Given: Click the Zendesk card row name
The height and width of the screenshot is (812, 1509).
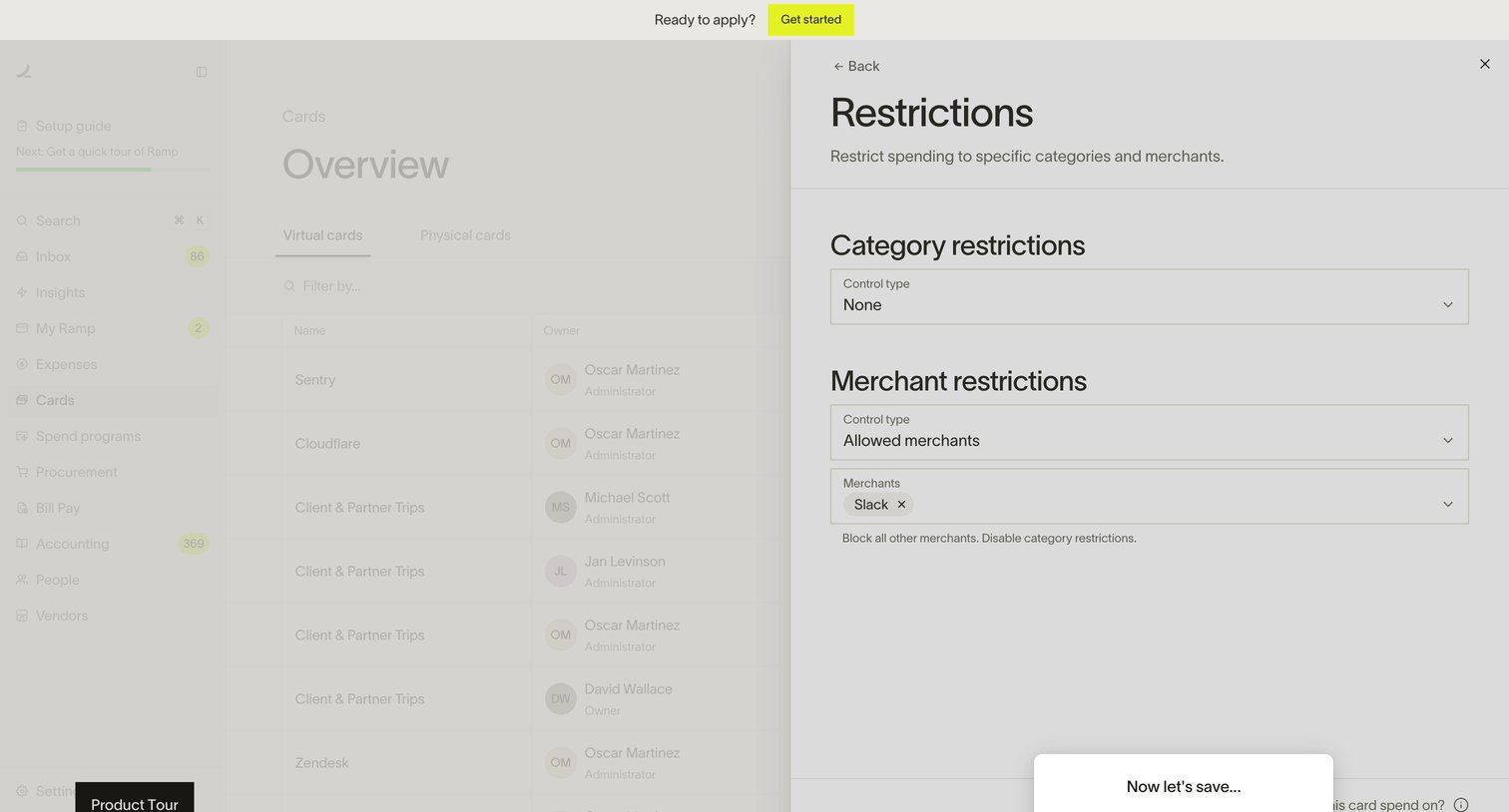Looking at the screenshot, I should click(321, 763).
